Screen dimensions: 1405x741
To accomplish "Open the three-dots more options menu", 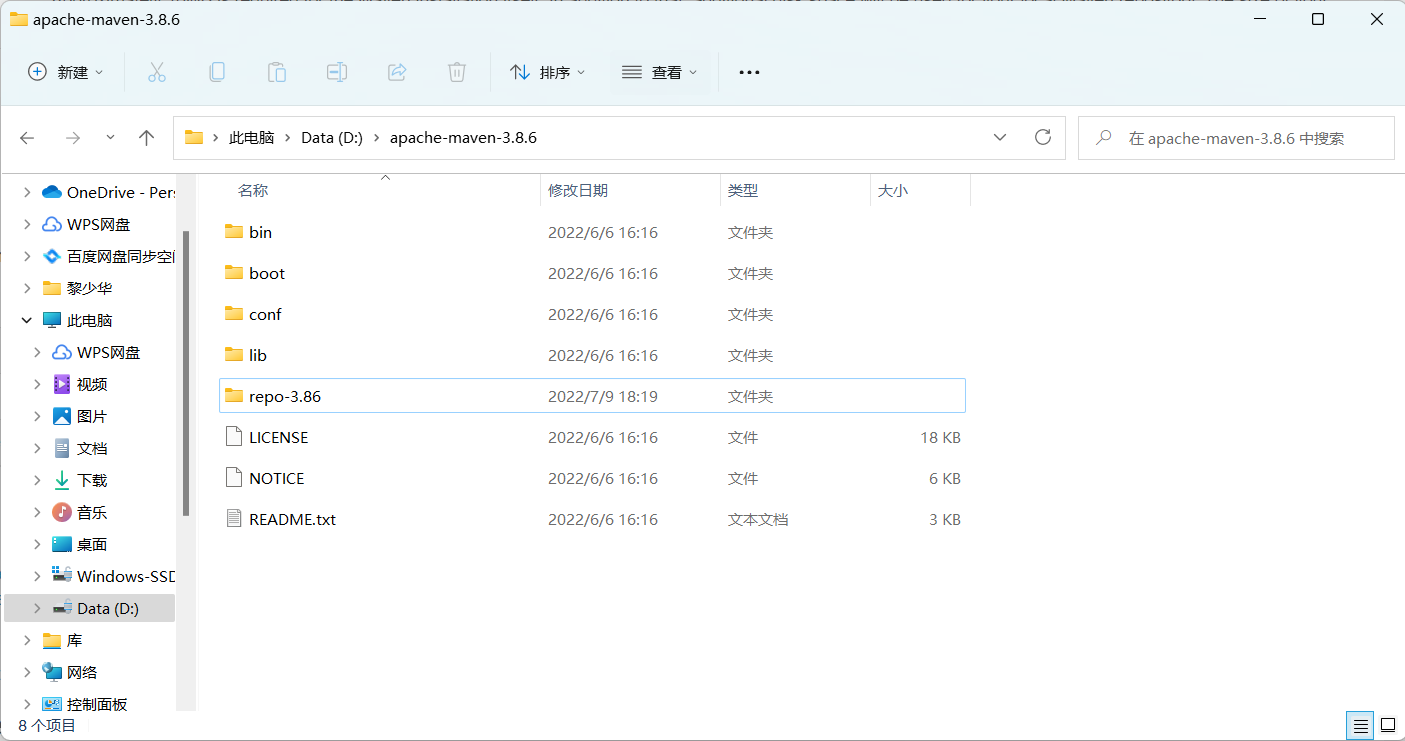I will point(749,72).
